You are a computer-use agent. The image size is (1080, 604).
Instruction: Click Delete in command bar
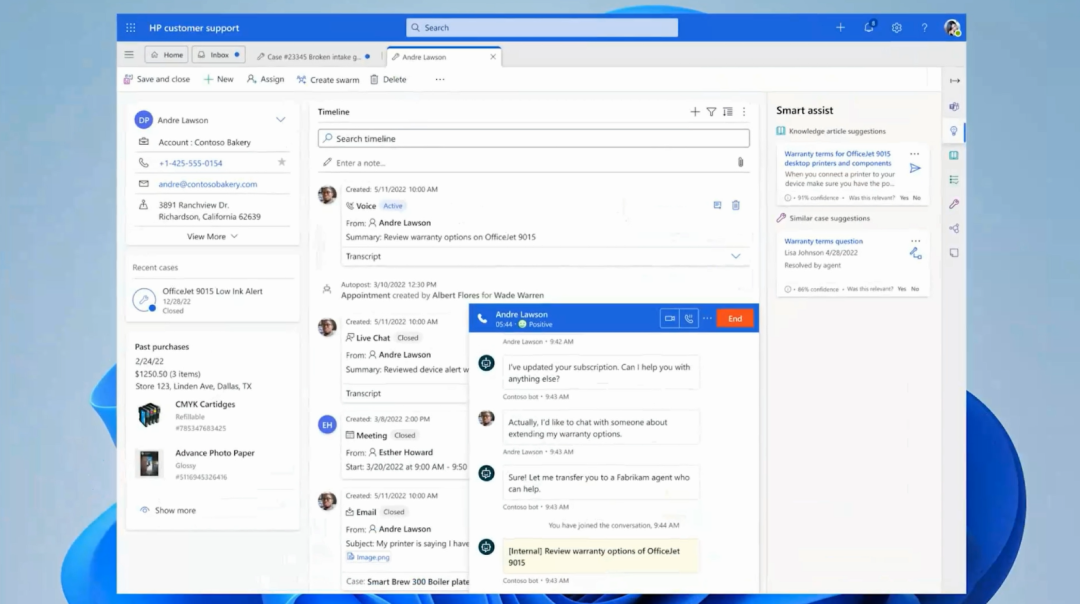coord(388,79)
